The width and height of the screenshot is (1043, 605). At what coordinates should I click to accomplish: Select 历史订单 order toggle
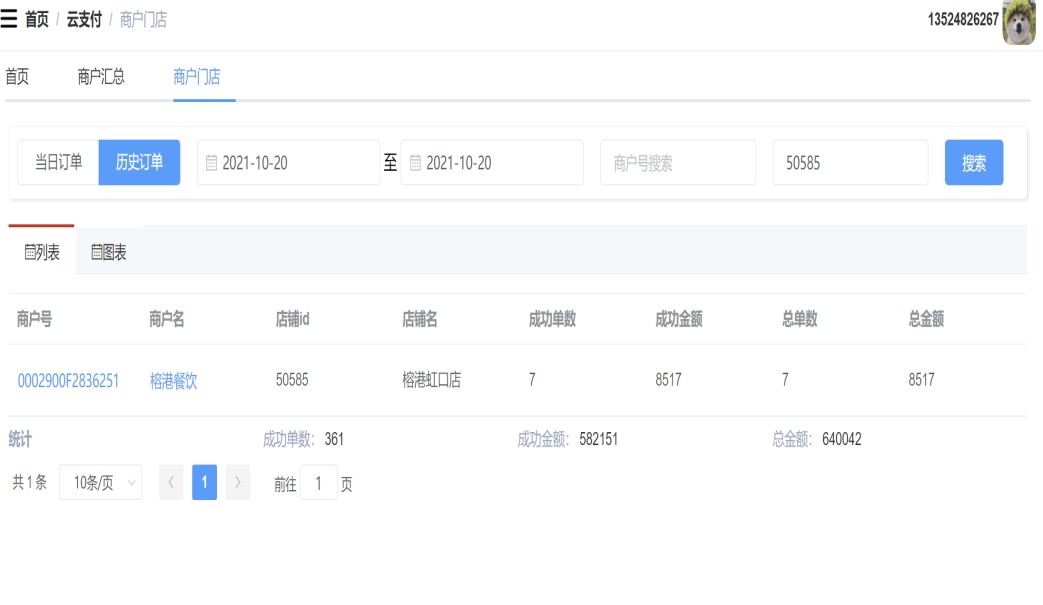coord(139,162)
